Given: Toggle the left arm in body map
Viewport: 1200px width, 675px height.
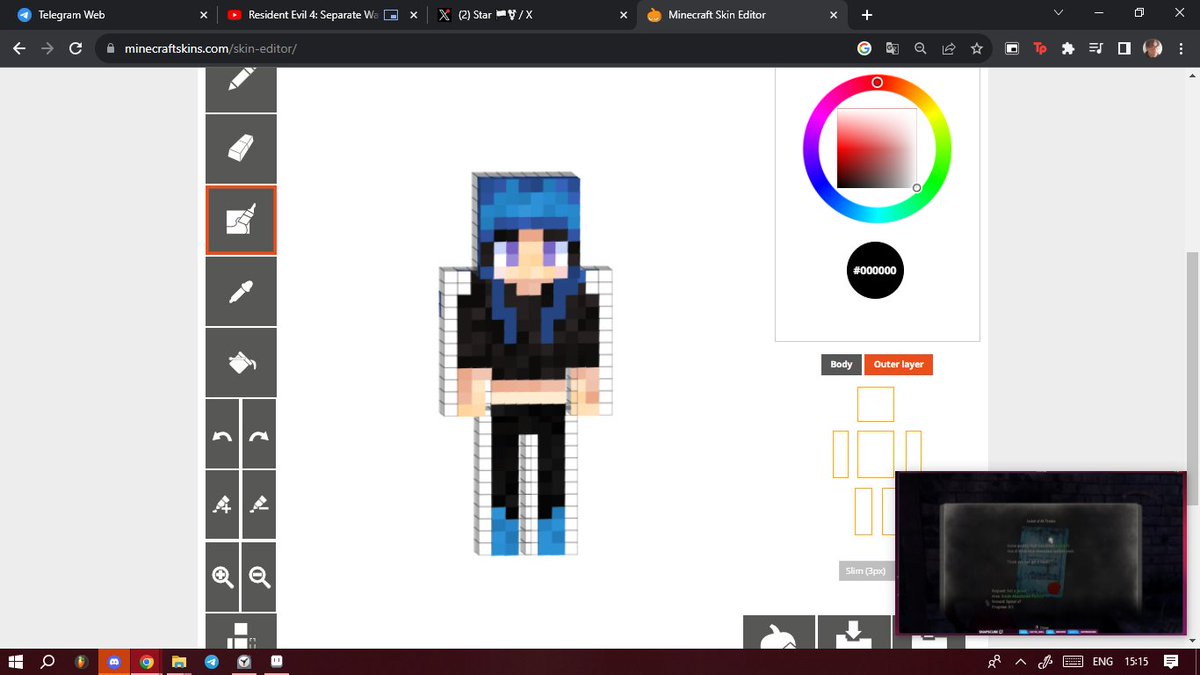Looking at the screenshot, I should (840, 454).
